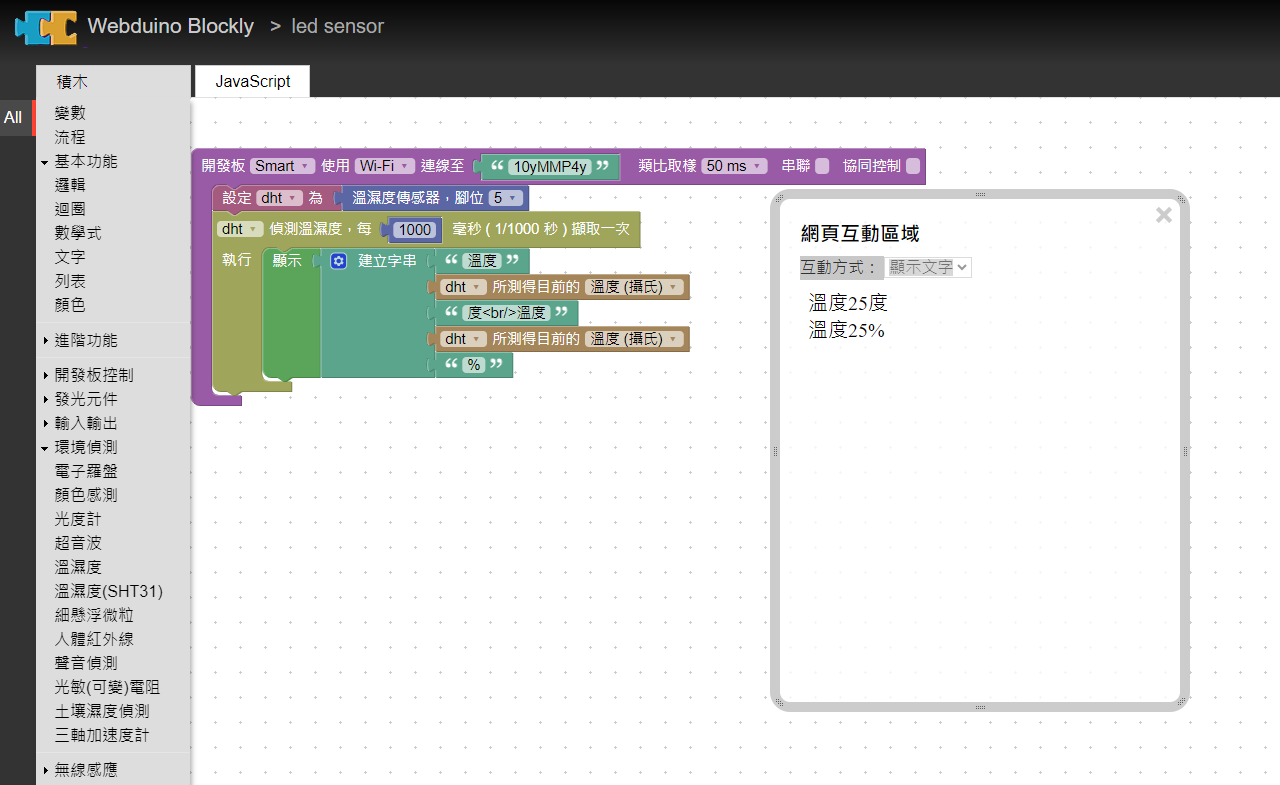
Task: Open the pin 5 dropdown on the sensor block
Action: pyautogui.click(x=505, y=198)
